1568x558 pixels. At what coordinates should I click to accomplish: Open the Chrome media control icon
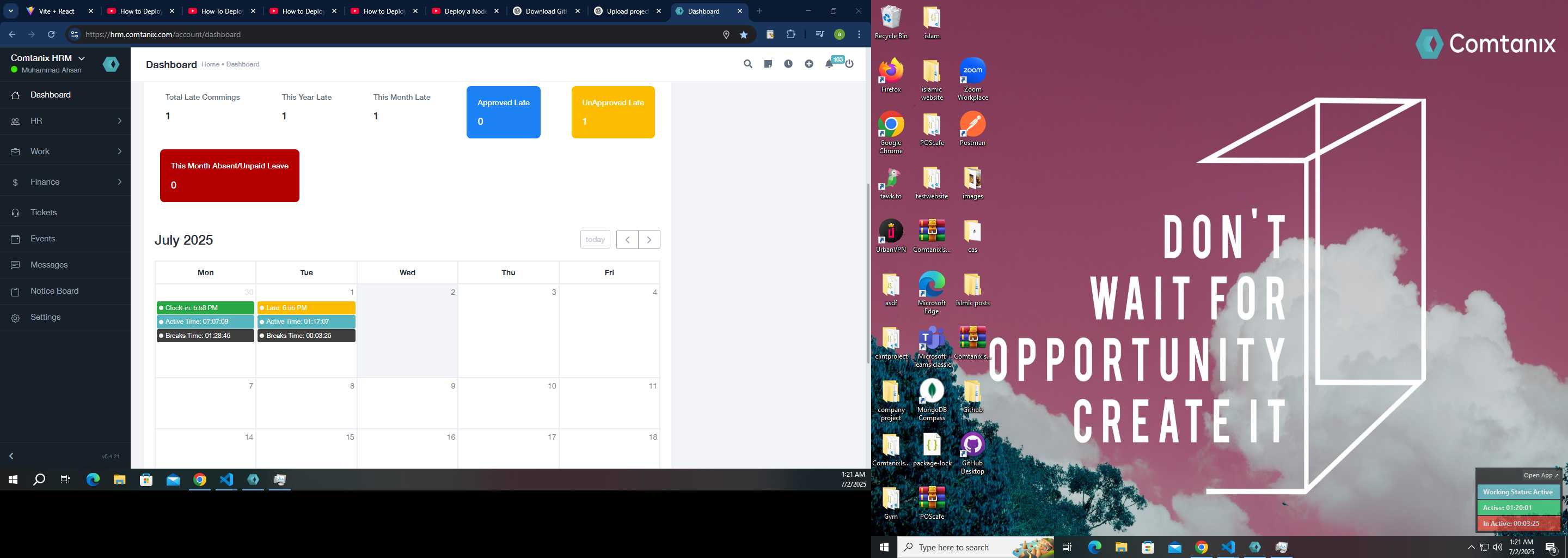point(819,35)
